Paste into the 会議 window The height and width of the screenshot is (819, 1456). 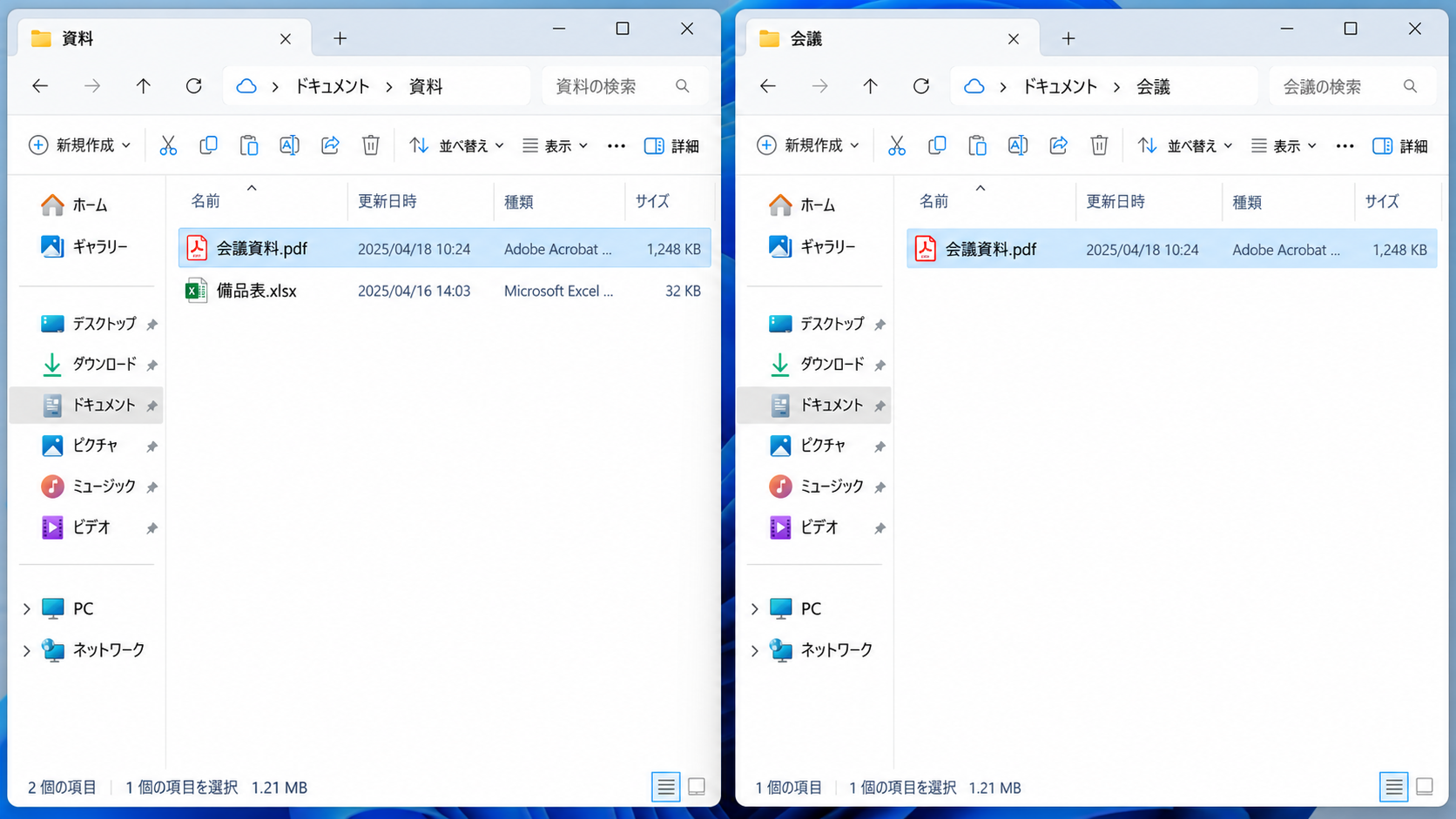(x=977, y=145)
